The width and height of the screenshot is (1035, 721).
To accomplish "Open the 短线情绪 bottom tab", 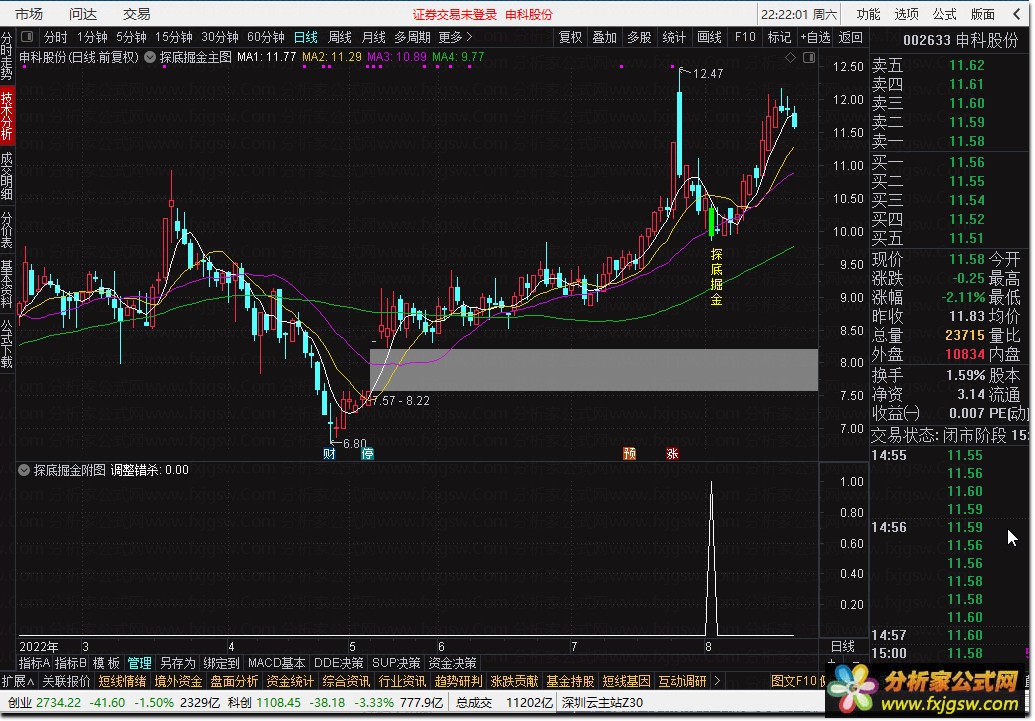I will pyautogui.click(x=122, y=681).
